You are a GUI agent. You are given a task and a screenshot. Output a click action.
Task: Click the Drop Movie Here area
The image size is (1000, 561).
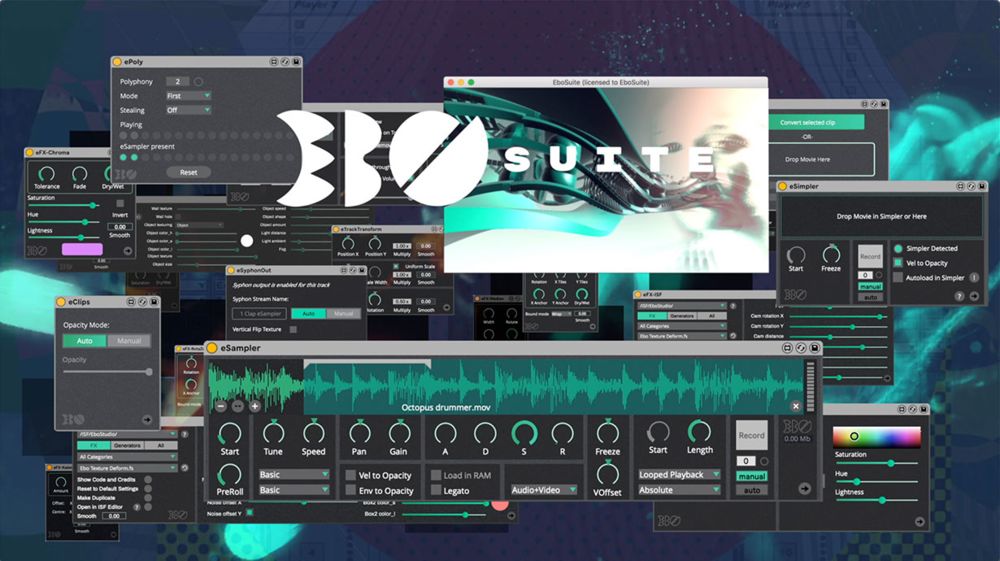pos(821,159)
